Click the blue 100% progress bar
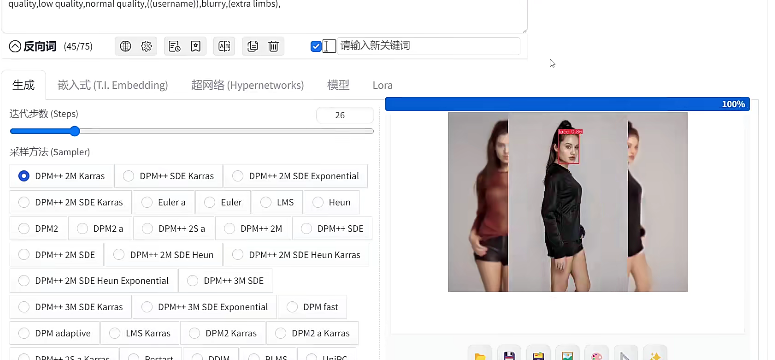The image size is (775, 360). point(567,104)
